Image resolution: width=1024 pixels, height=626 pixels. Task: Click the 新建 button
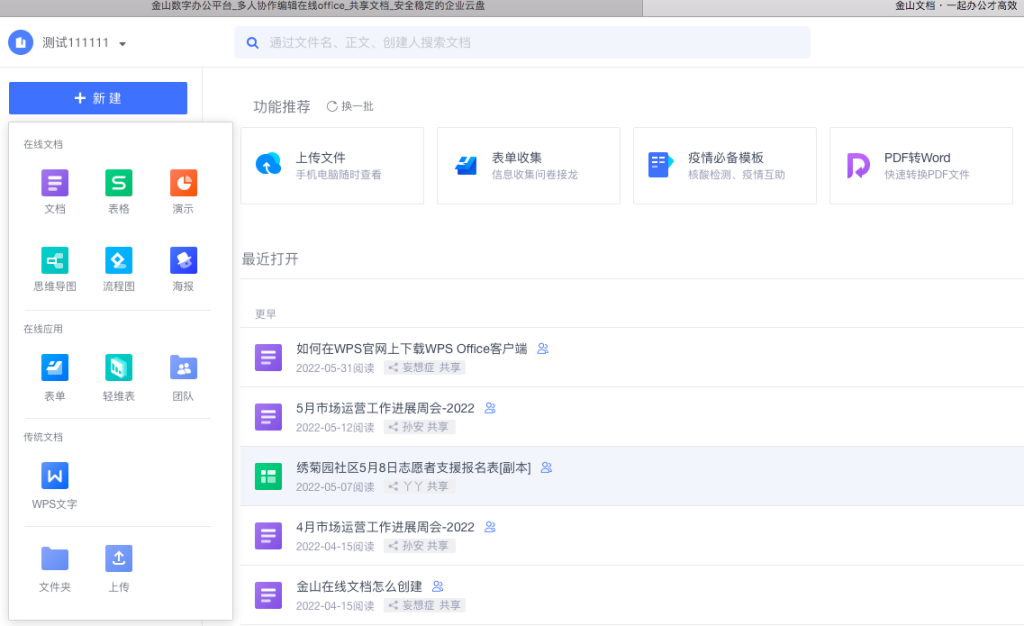(x=98, y=98)
